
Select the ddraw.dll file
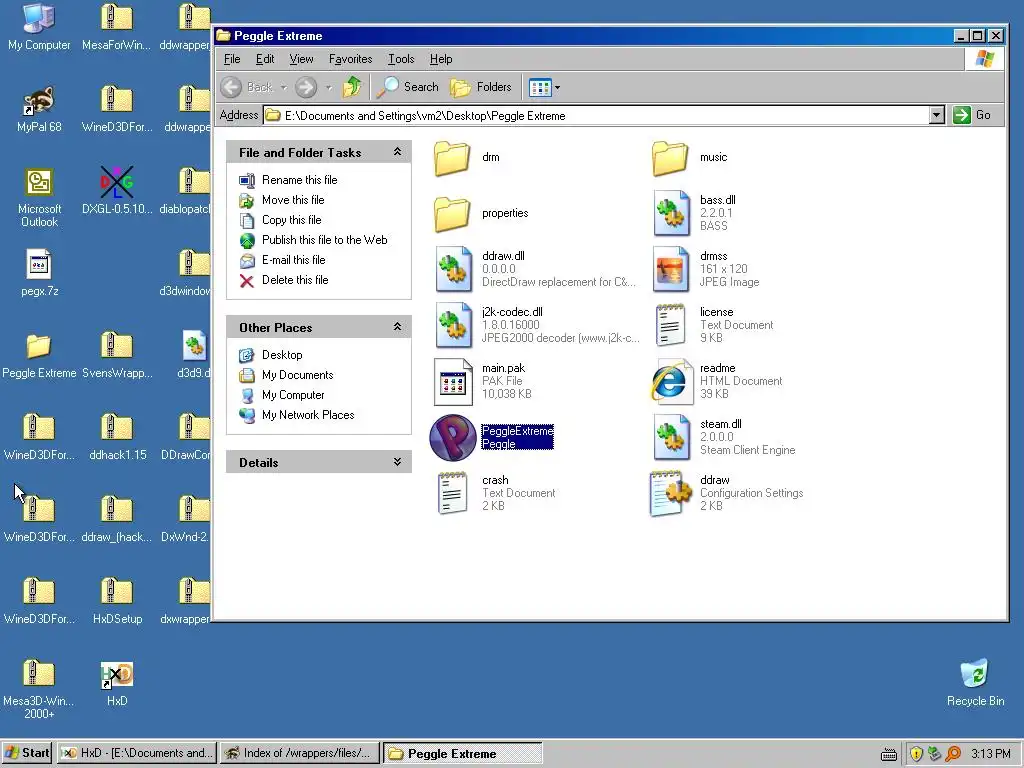454,269
